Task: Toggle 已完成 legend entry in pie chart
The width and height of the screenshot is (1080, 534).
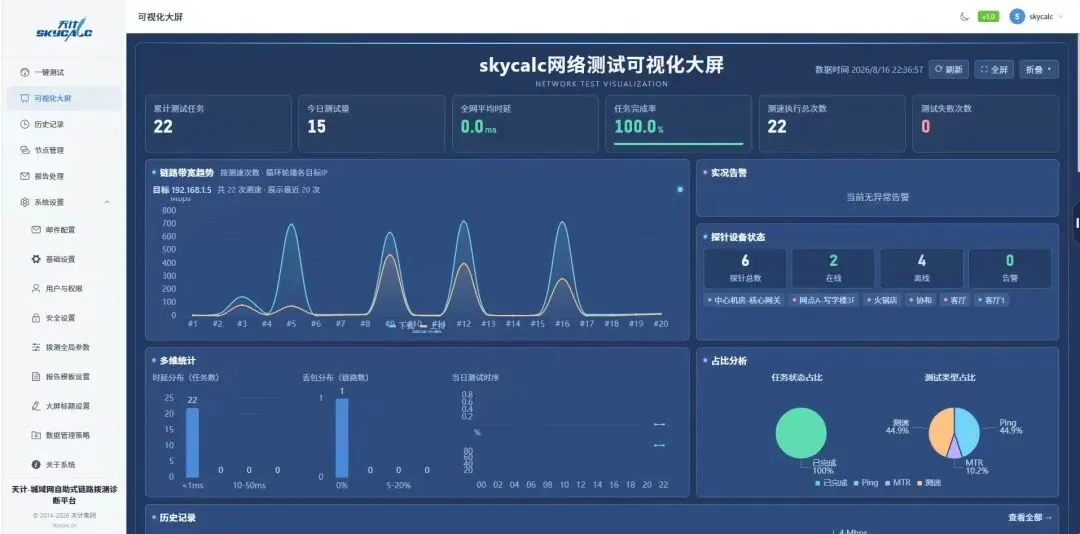Action: [829, 482]
